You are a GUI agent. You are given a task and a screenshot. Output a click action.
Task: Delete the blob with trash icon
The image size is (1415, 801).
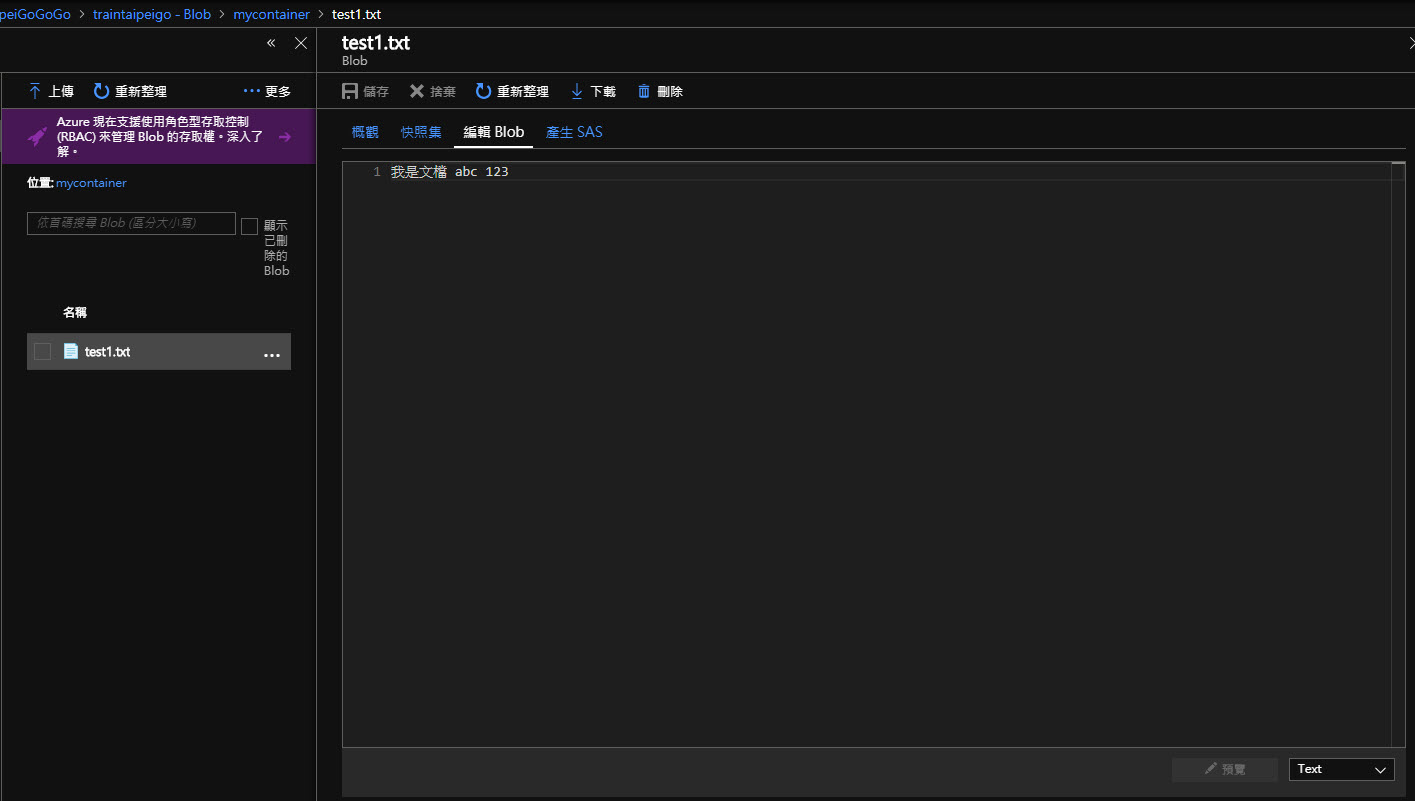644,91
